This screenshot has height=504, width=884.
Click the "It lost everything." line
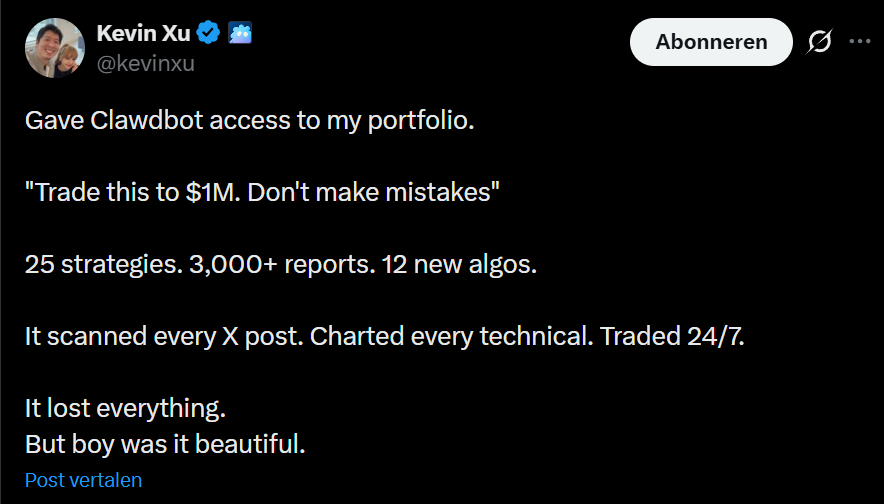(x=126, y=408)
